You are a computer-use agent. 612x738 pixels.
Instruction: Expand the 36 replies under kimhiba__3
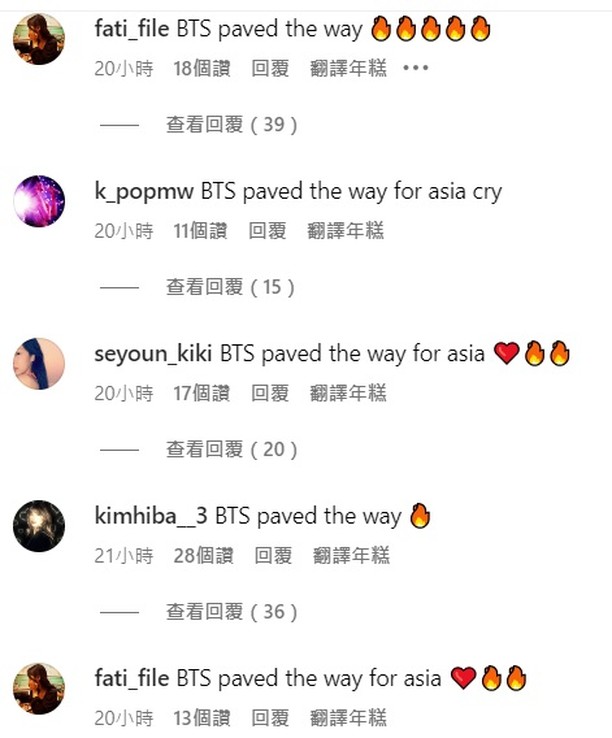click(x=232, y=612)
